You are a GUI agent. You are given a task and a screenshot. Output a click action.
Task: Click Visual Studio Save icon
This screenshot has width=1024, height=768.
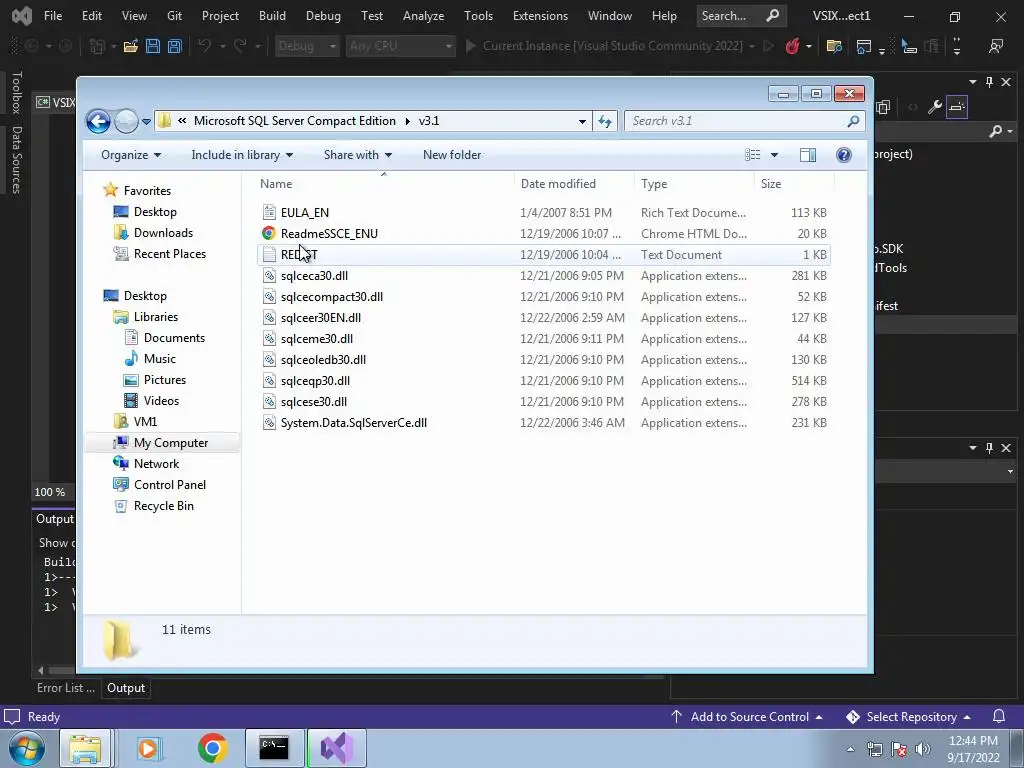(153, 46)
